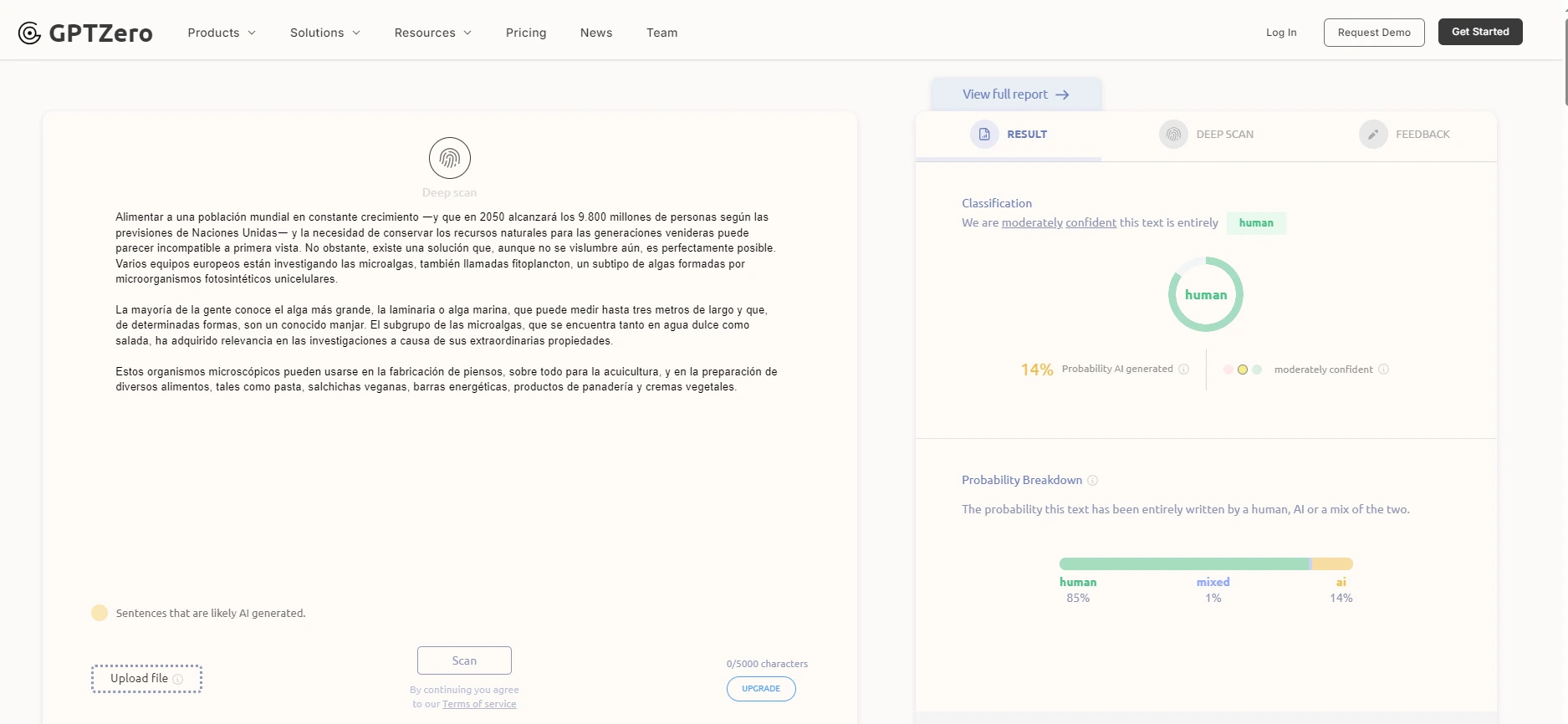Click the GPTZero logo icon
The height and width of the screenshot is (724, 1568).
29,33
